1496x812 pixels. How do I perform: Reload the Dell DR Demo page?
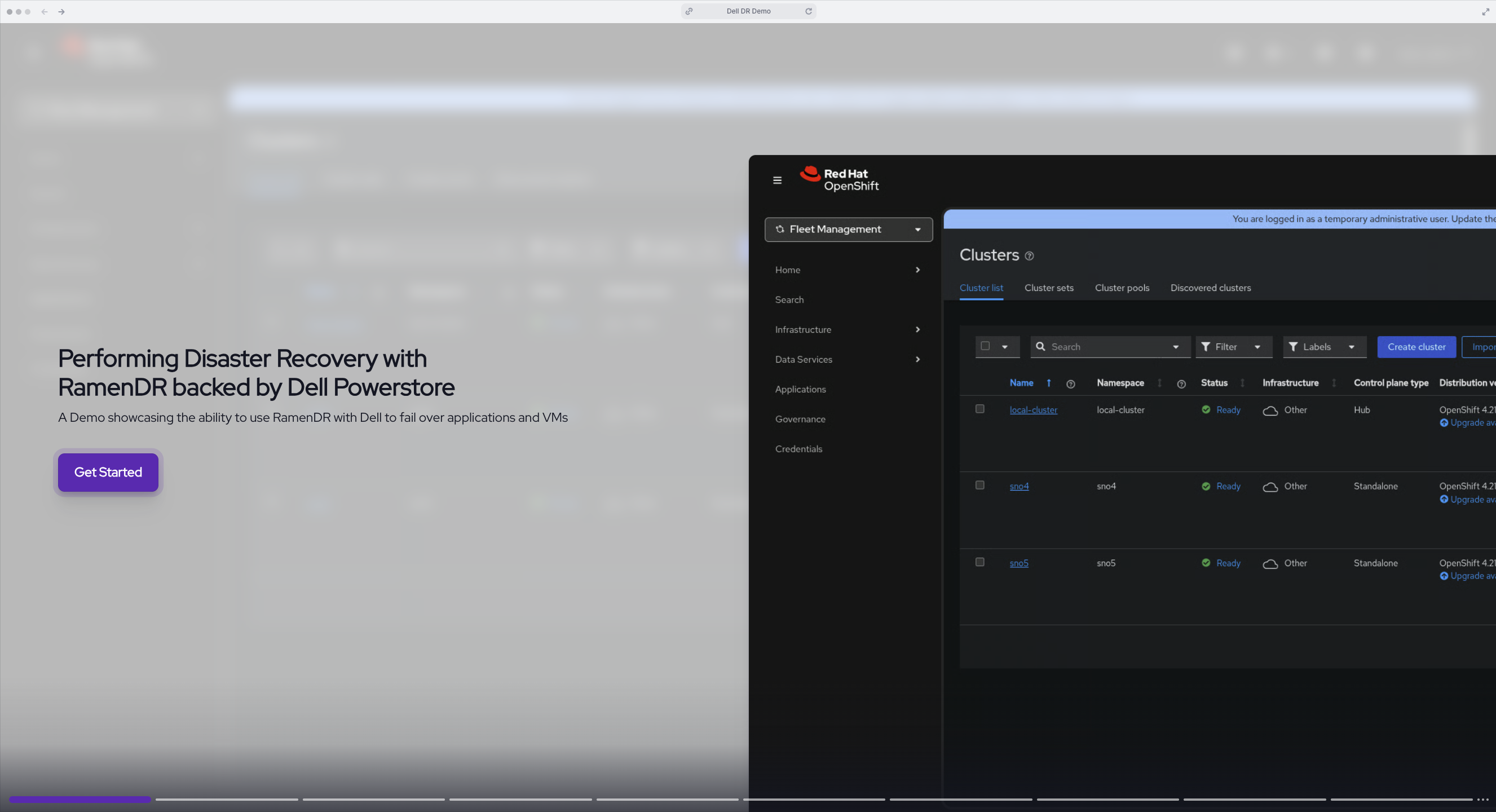pos(808,11)
